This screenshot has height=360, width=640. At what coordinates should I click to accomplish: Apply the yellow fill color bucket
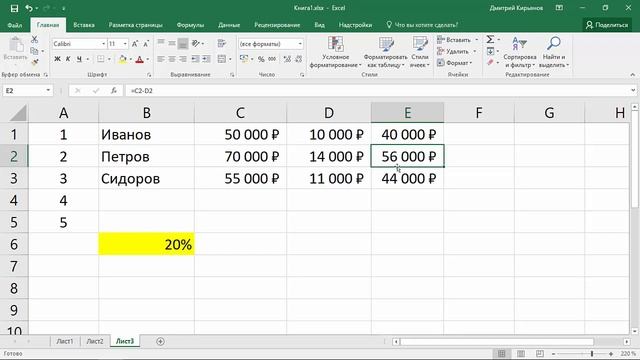pos(122,59)
